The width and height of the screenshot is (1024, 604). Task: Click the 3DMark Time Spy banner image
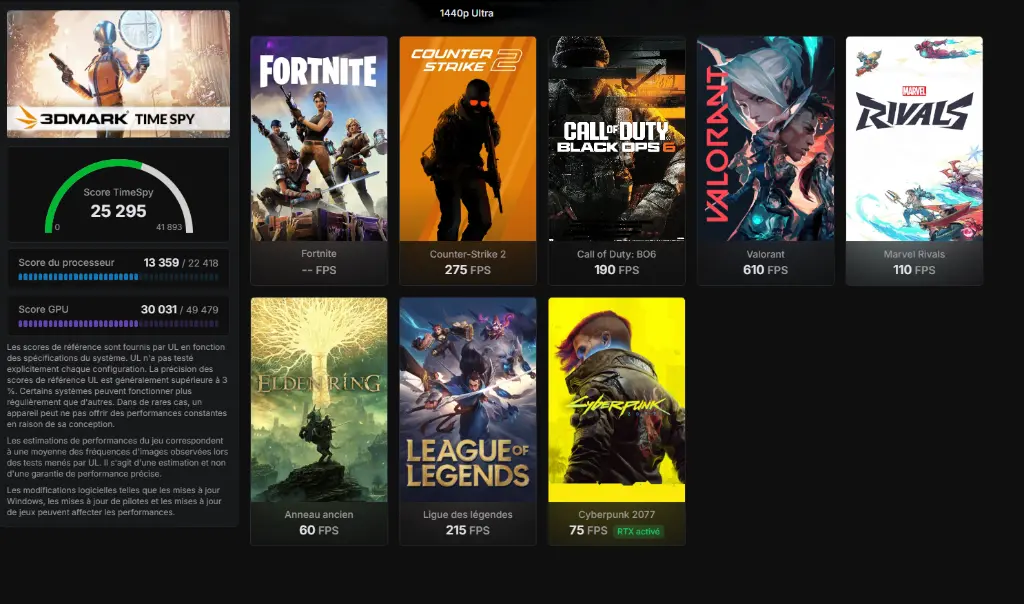point(118,74)
